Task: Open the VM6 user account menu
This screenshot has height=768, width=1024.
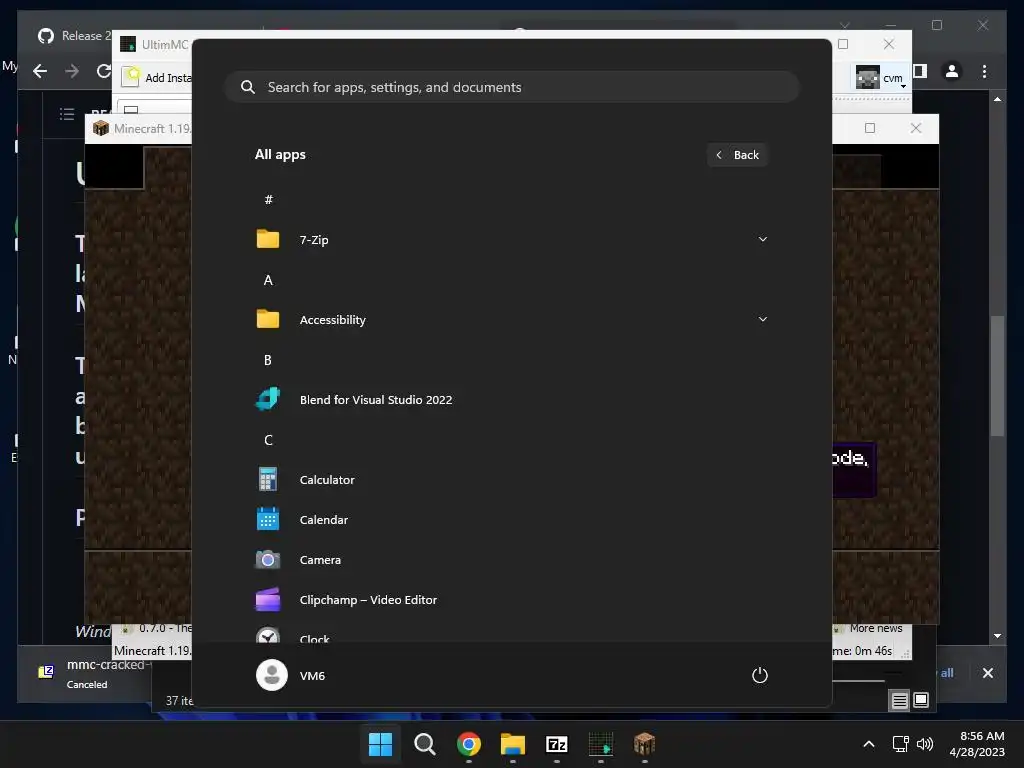Action: [291, 675]
